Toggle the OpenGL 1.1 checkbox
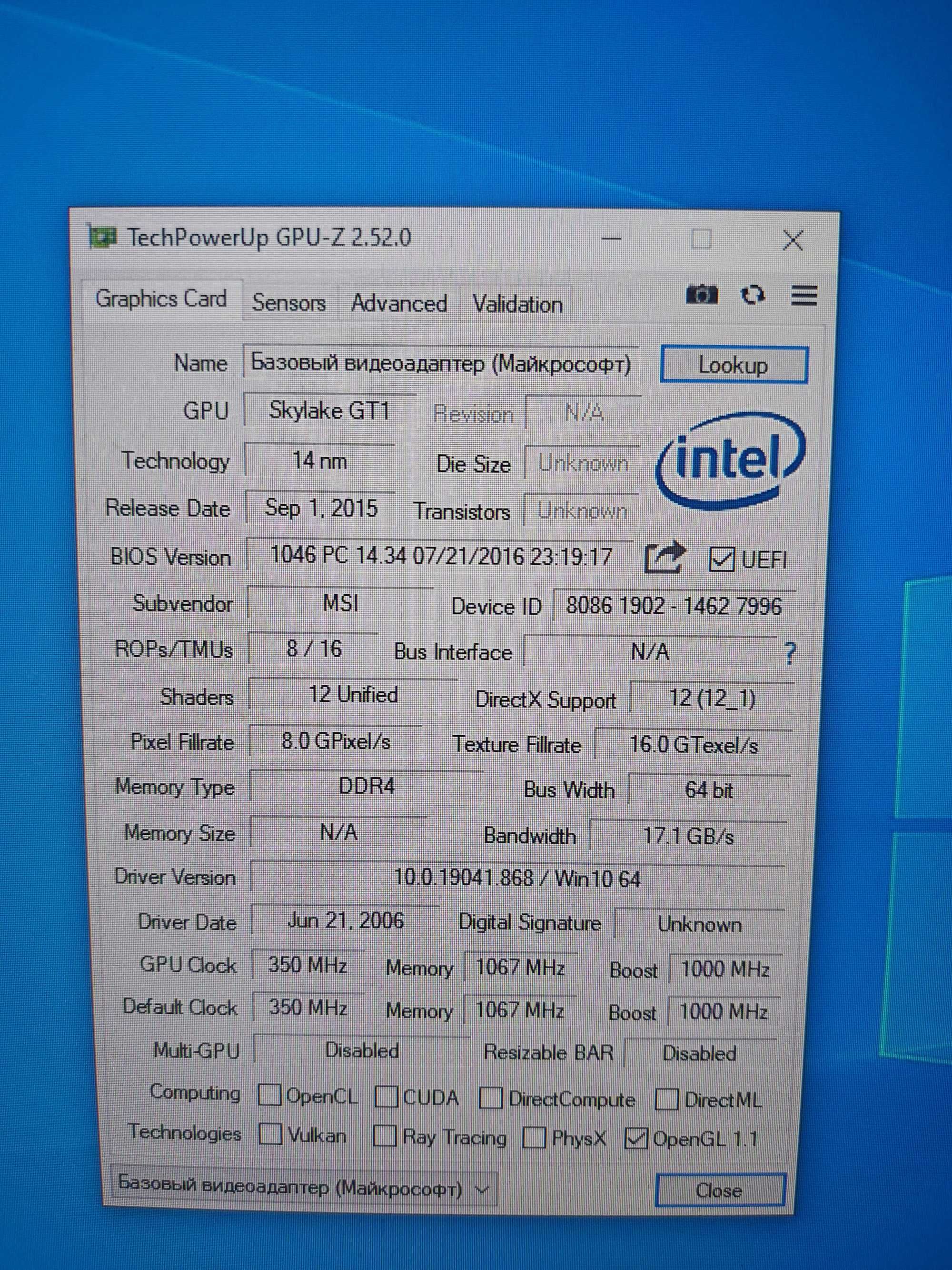The height and width of the screenshot is (1270, 952). 636,1139
